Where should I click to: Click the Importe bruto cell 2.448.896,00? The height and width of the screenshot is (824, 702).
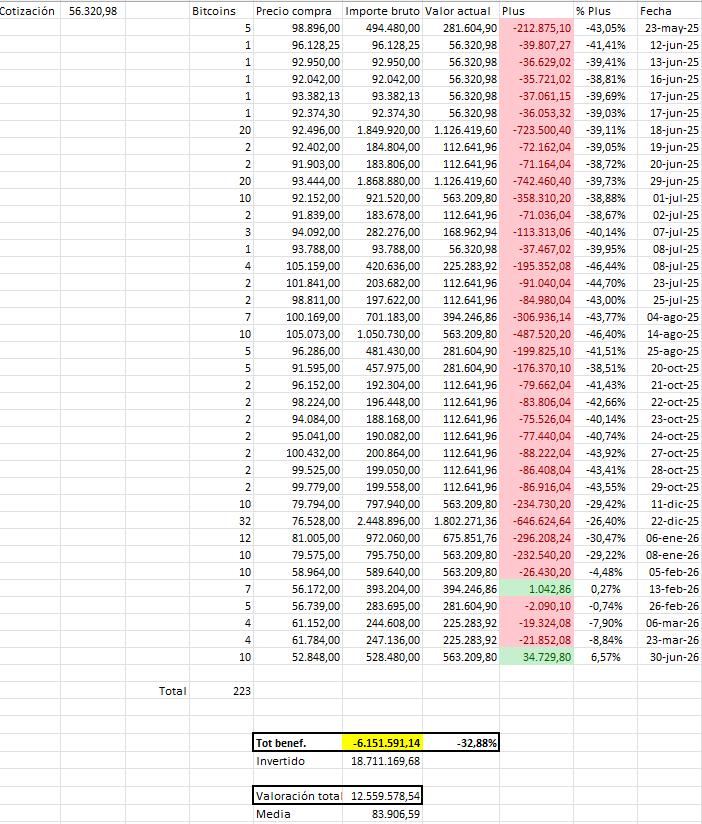tap(383, 521)
